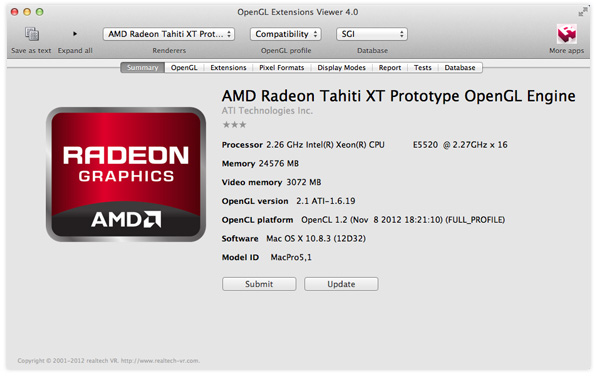Click the Radeon Graphics AMD logo
Screen dimensions: 596x379
[126, 174]
